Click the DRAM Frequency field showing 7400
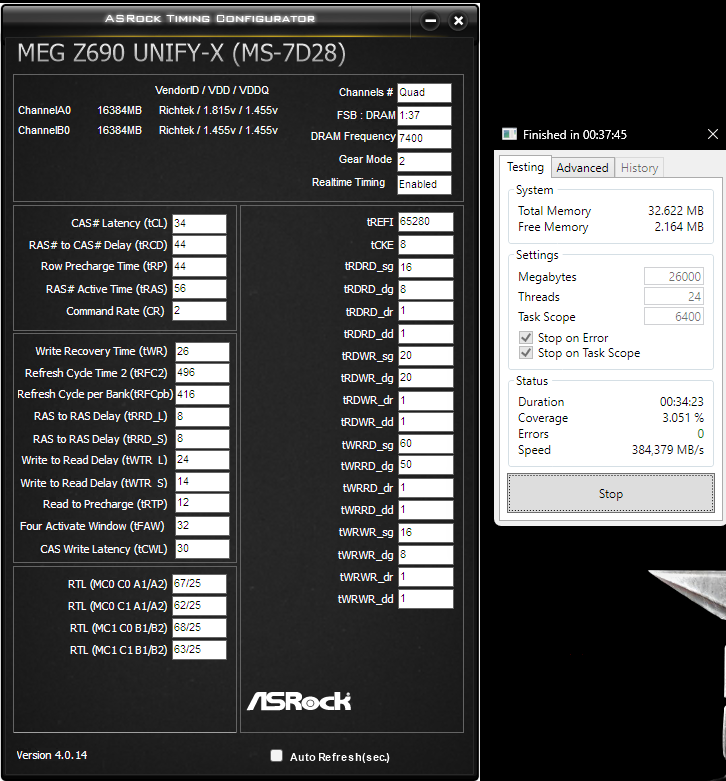 click(x=424, y=138)
